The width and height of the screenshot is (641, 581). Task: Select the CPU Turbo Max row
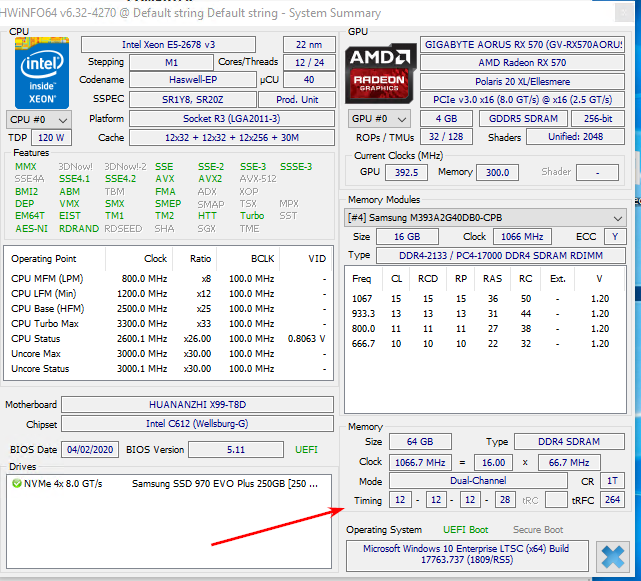tap(167, 324)
